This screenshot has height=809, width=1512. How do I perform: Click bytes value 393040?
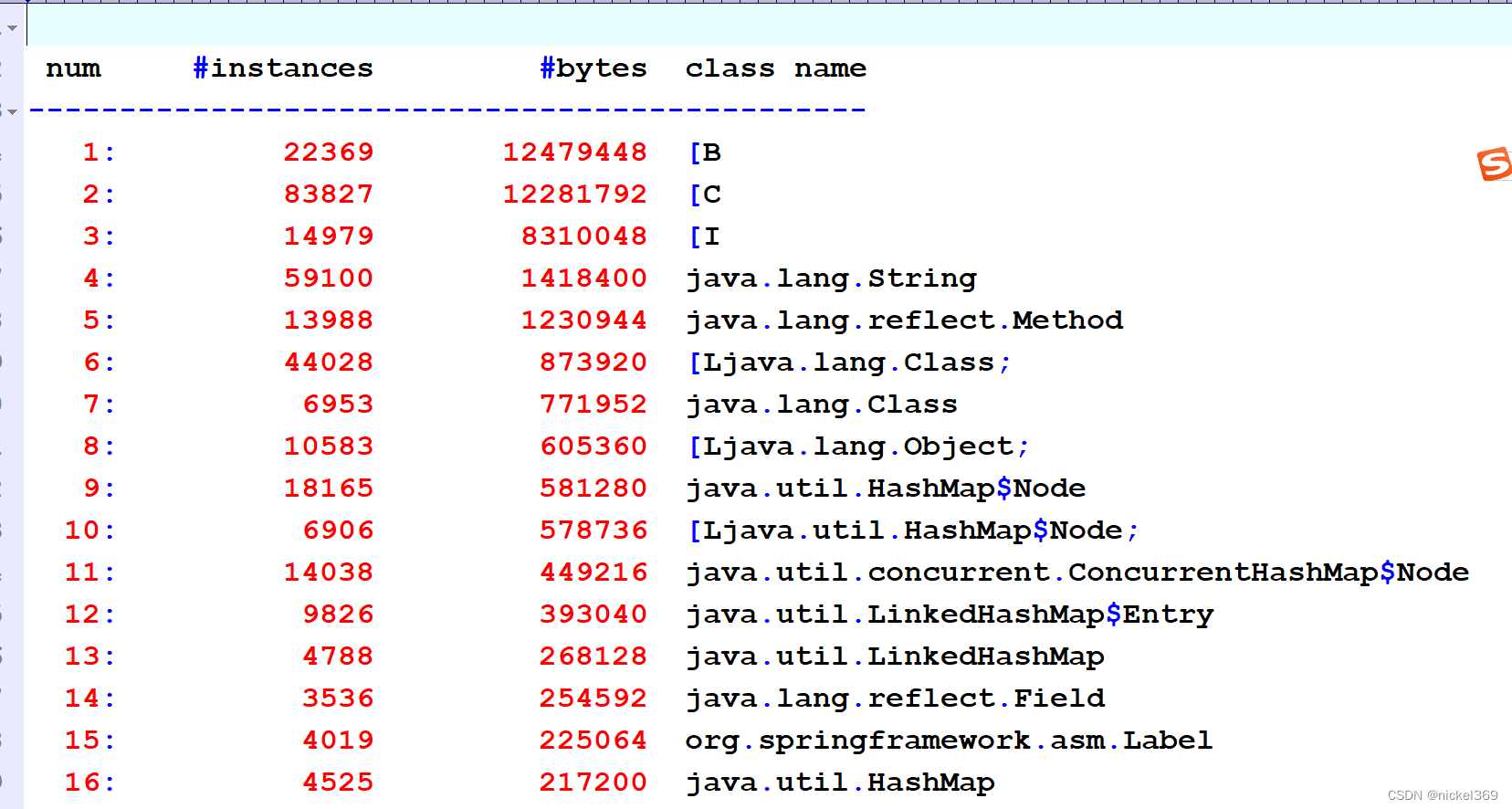[x=593, y=615]
